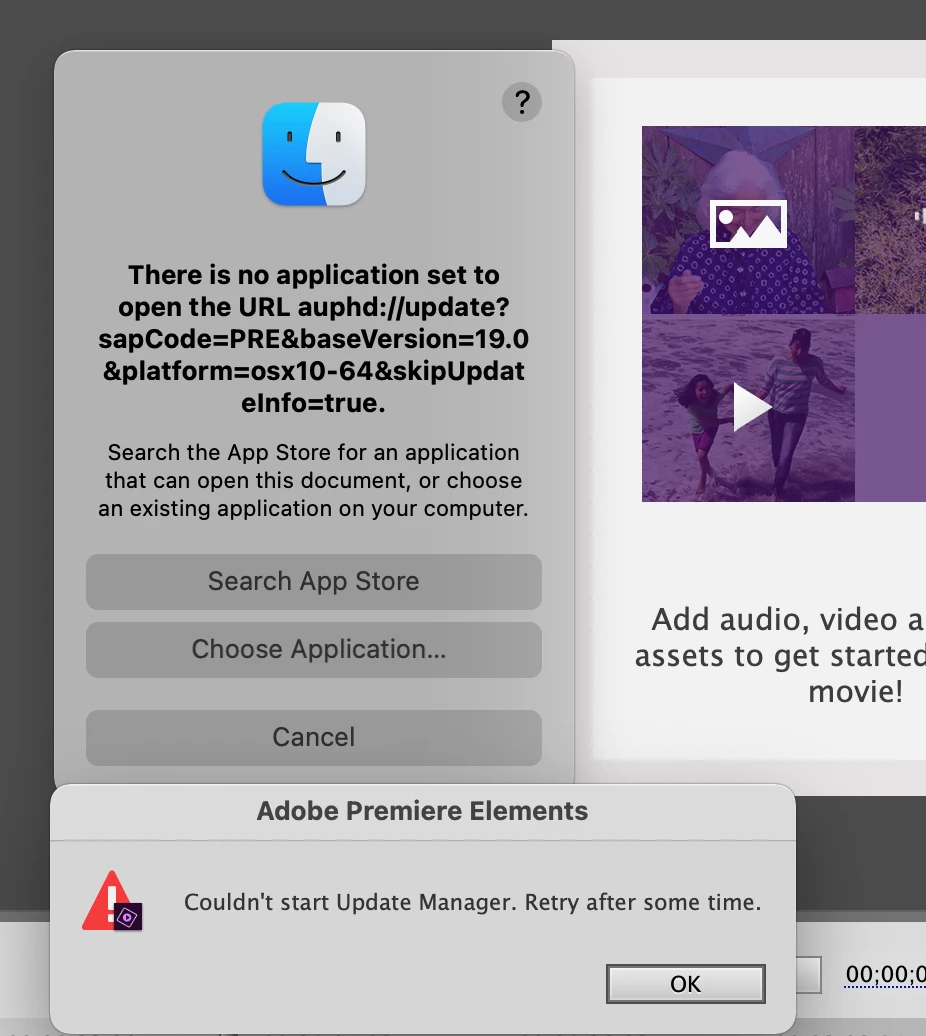Click Choose Application… button
This screenshot has width=926, height=1036.
[314, 649]
